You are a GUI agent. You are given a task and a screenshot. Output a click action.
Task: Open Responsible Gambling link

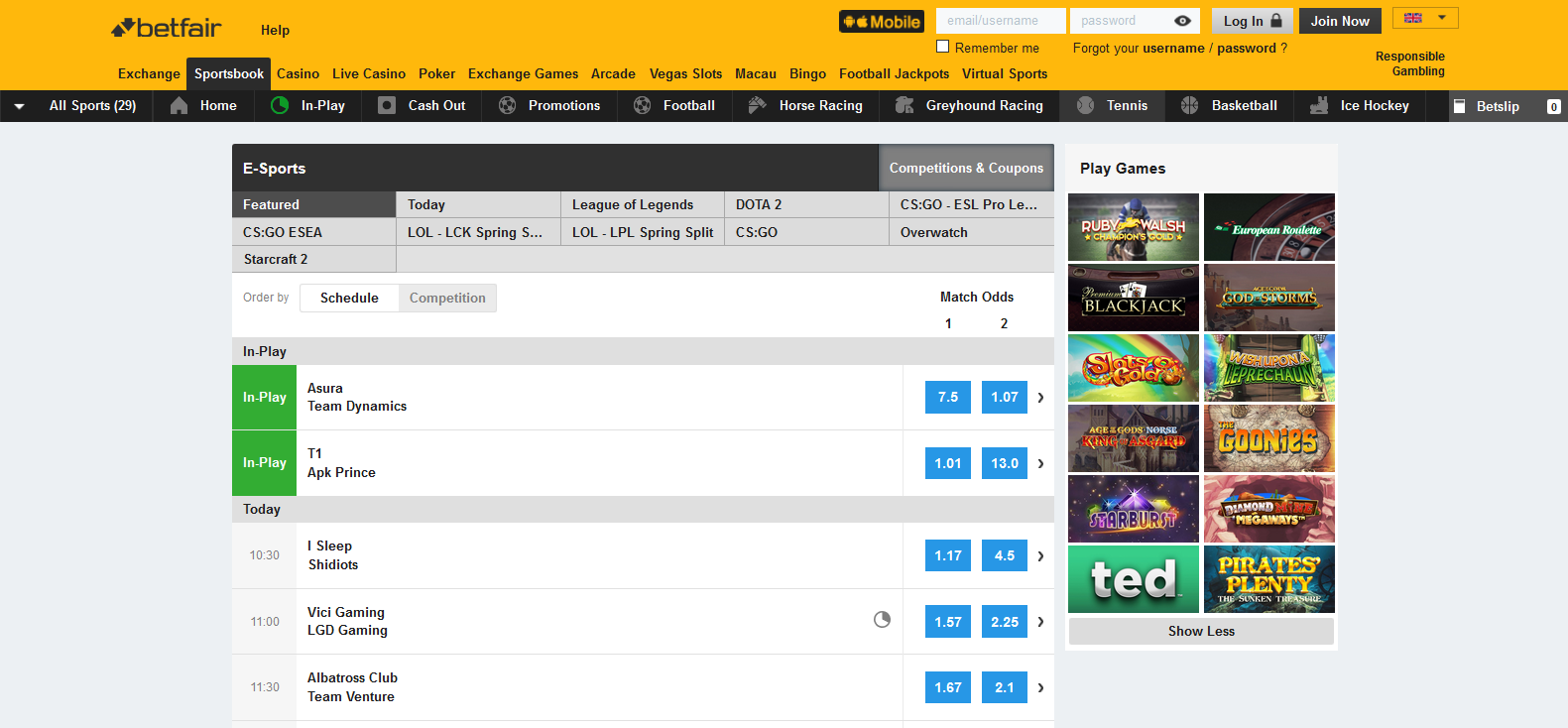pos(1409,63)
